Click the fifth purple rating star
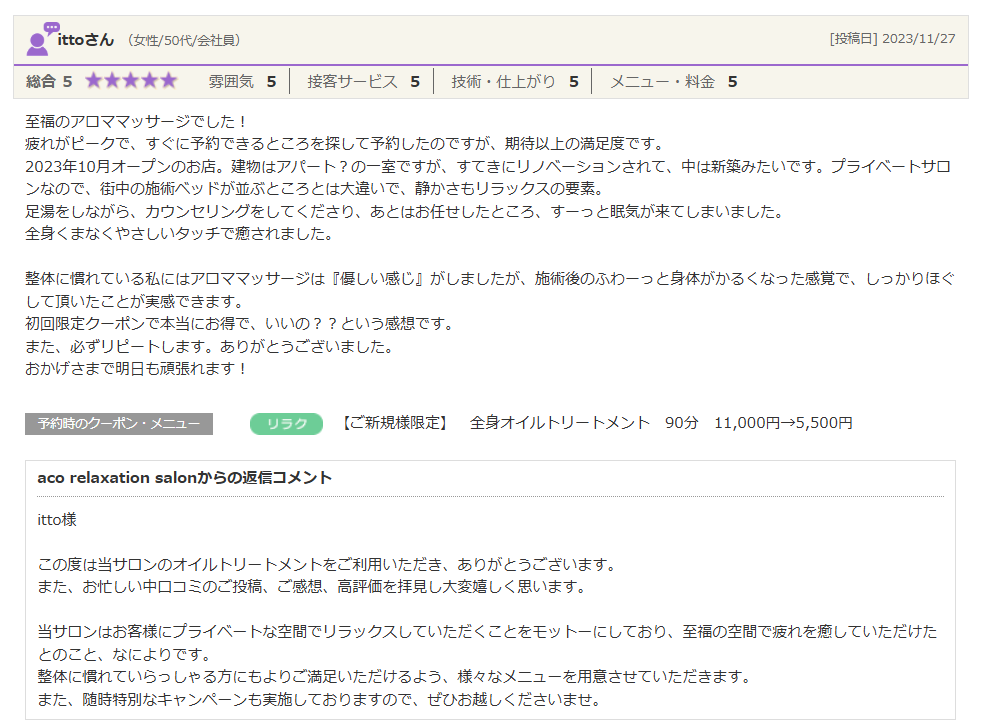This screenshot has height=726, width=986. pyautogui.click(x=168, y=81)
